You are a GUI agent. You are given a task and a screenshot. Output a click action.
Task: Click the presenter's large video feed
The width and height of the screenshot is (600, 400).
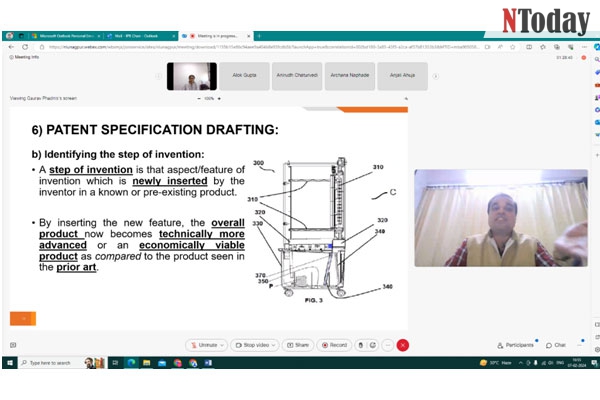[x=501, y=218]
